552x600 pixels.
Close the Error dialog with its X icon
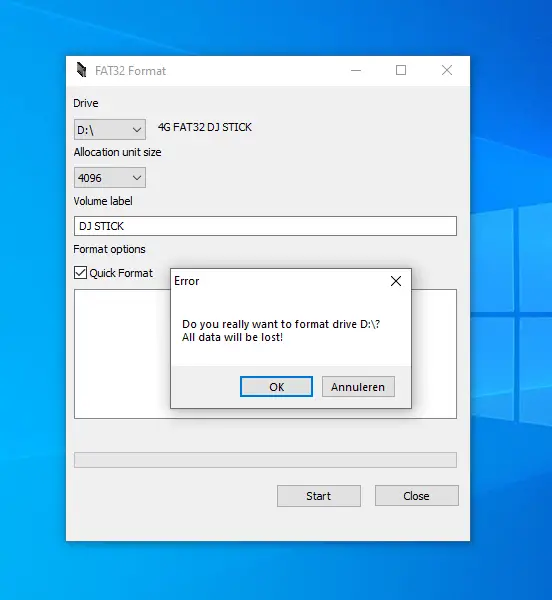click(396, 281)
